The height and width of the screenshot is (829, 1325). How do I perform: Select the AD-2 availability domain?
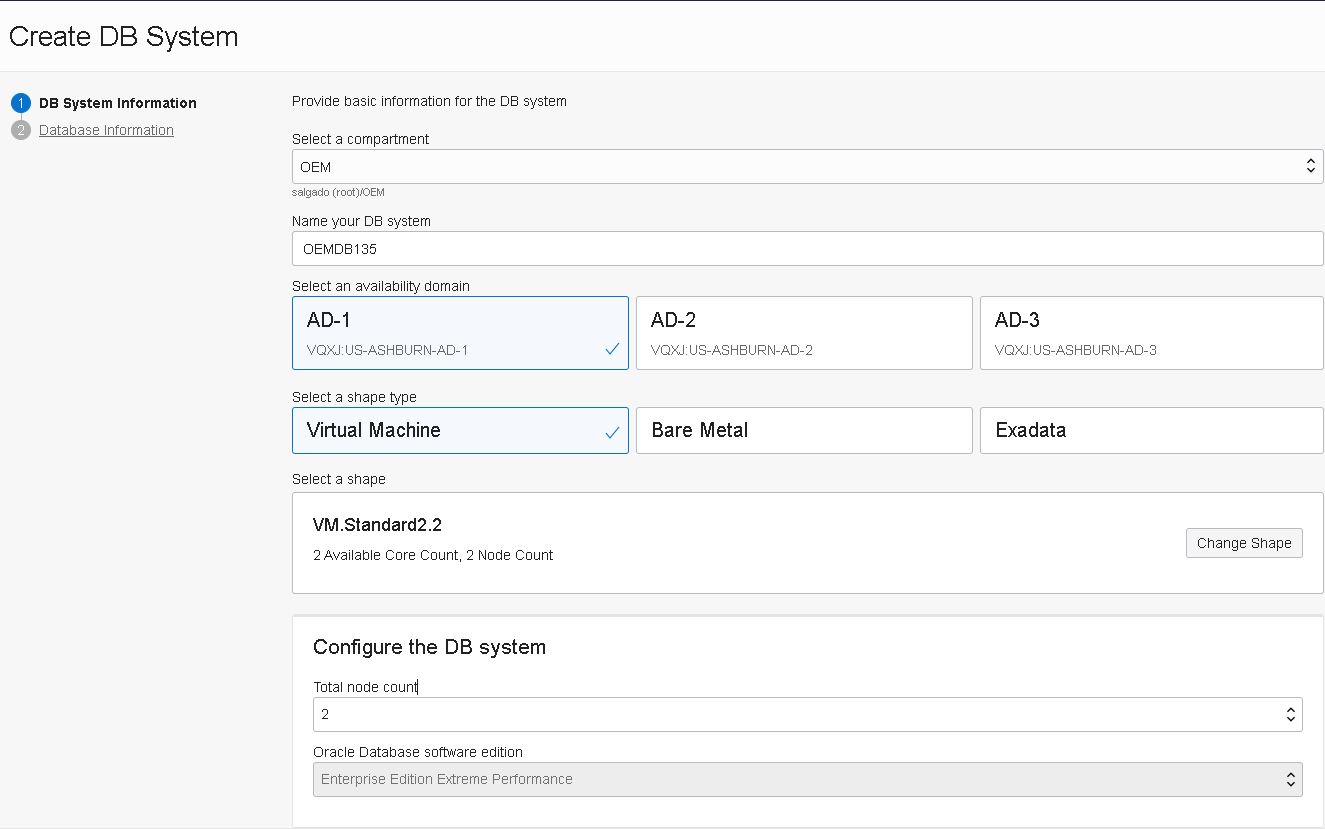[804, 332]
